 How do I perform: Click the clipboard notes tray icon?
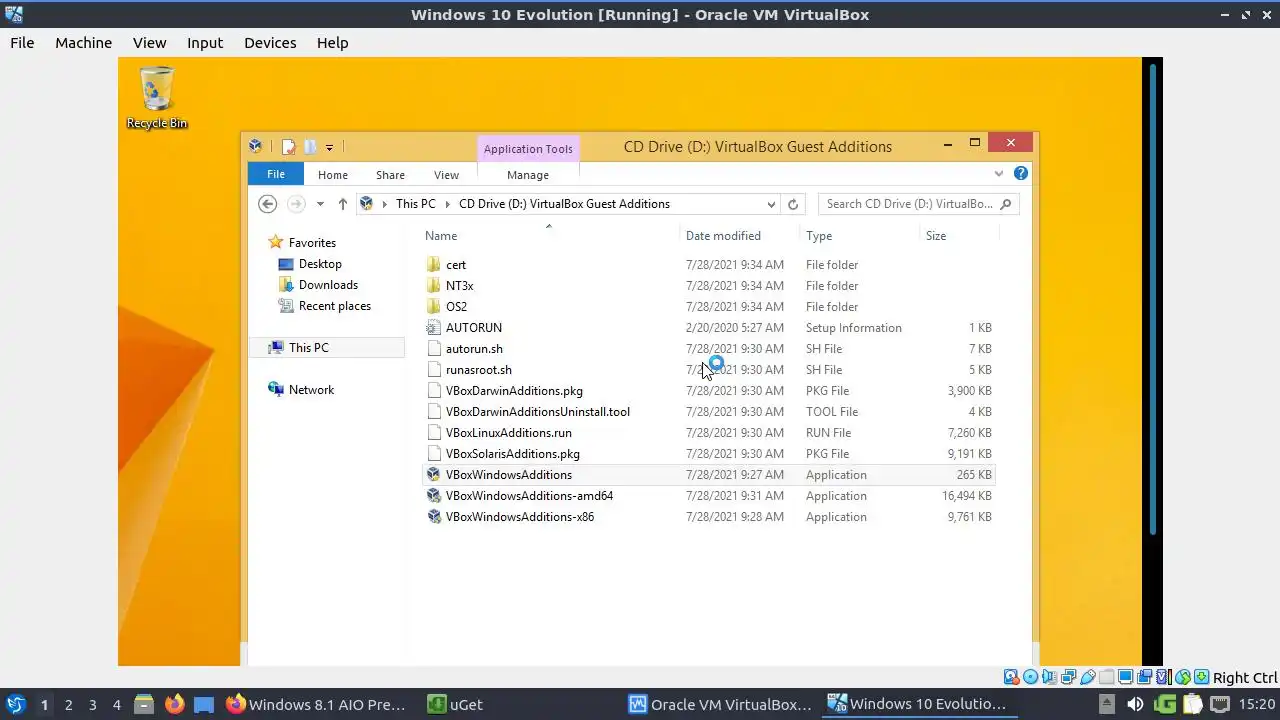pyautogui.click(x=1193, y=704)
